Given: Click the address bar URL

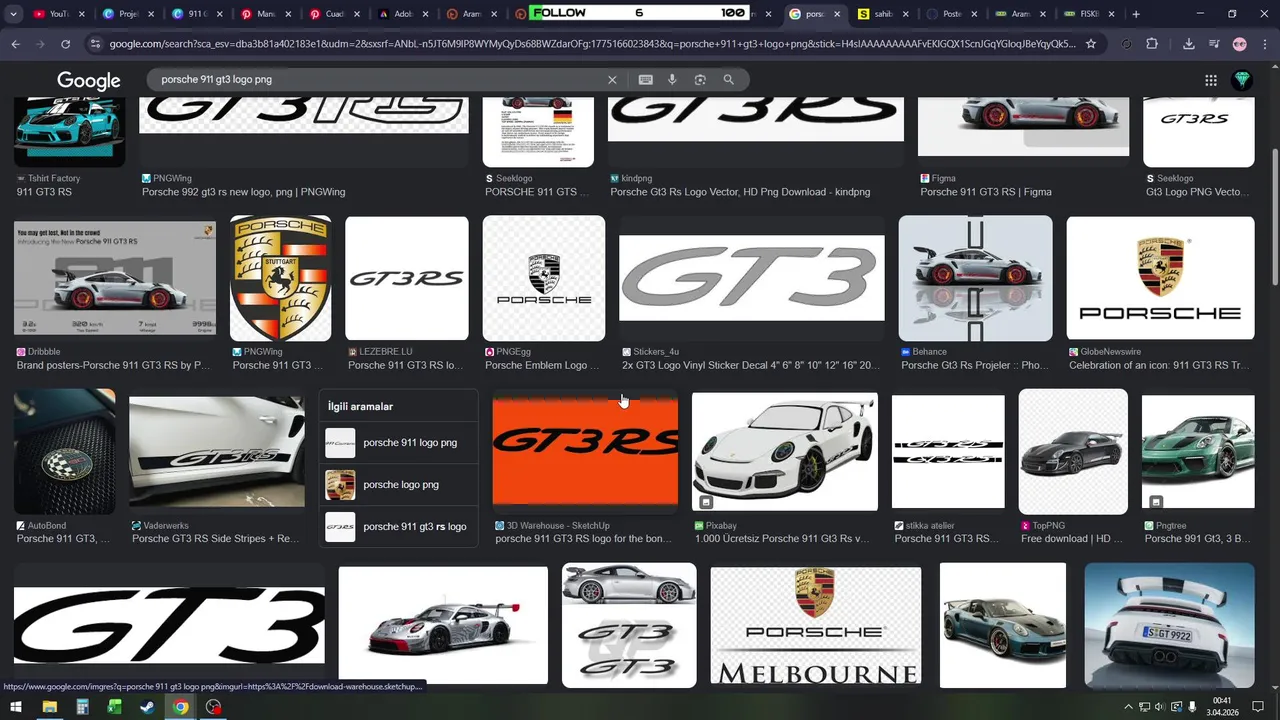Looking at the screenshot, I should point(592,44).
